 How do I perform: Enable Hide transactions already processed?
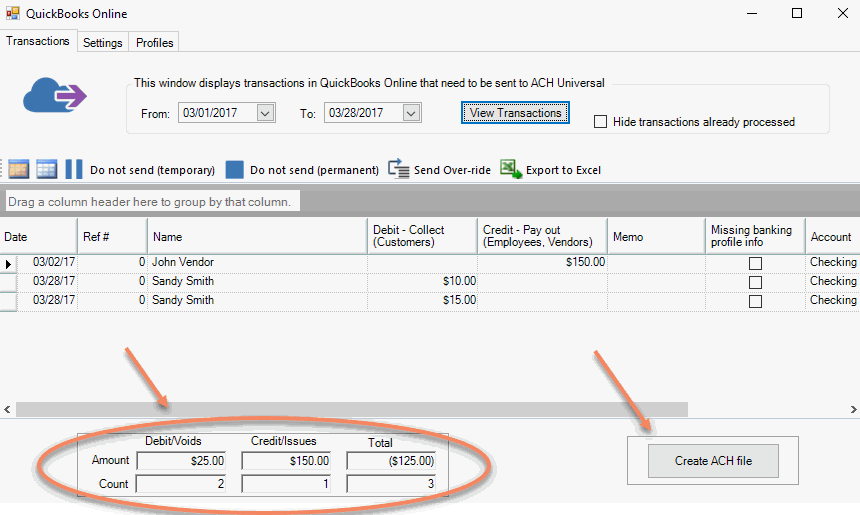(x=601, y=122)
